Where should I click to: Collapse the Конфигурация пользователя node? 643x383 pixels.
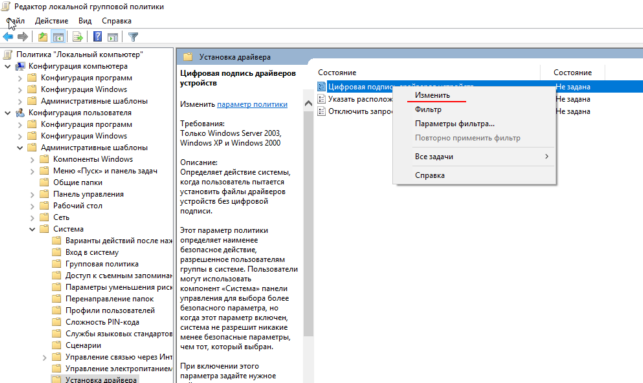tap(7, 112)
